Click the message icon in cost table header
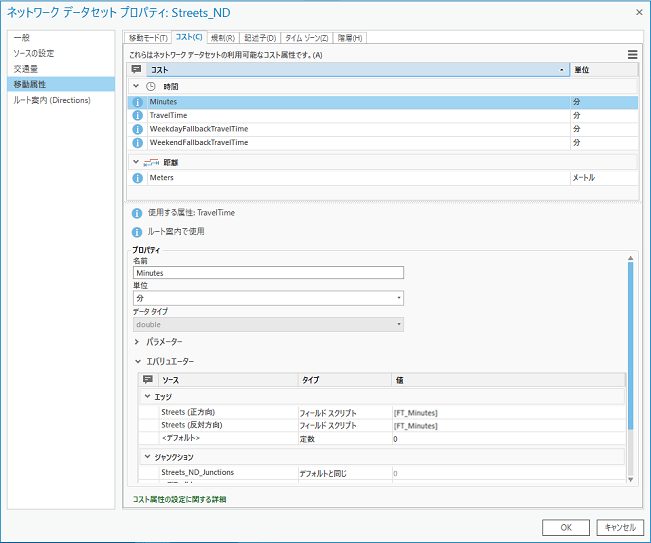 click(137, 70)
